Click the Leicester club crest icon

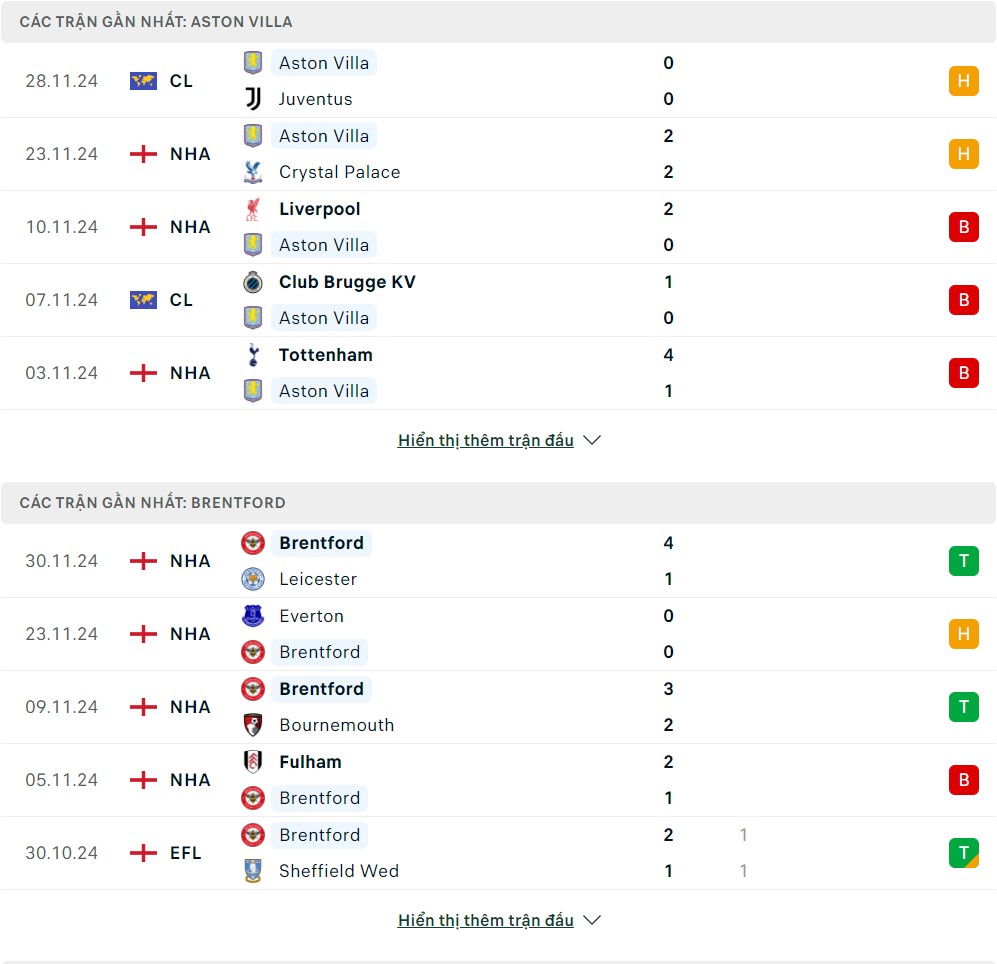[253, 579]
